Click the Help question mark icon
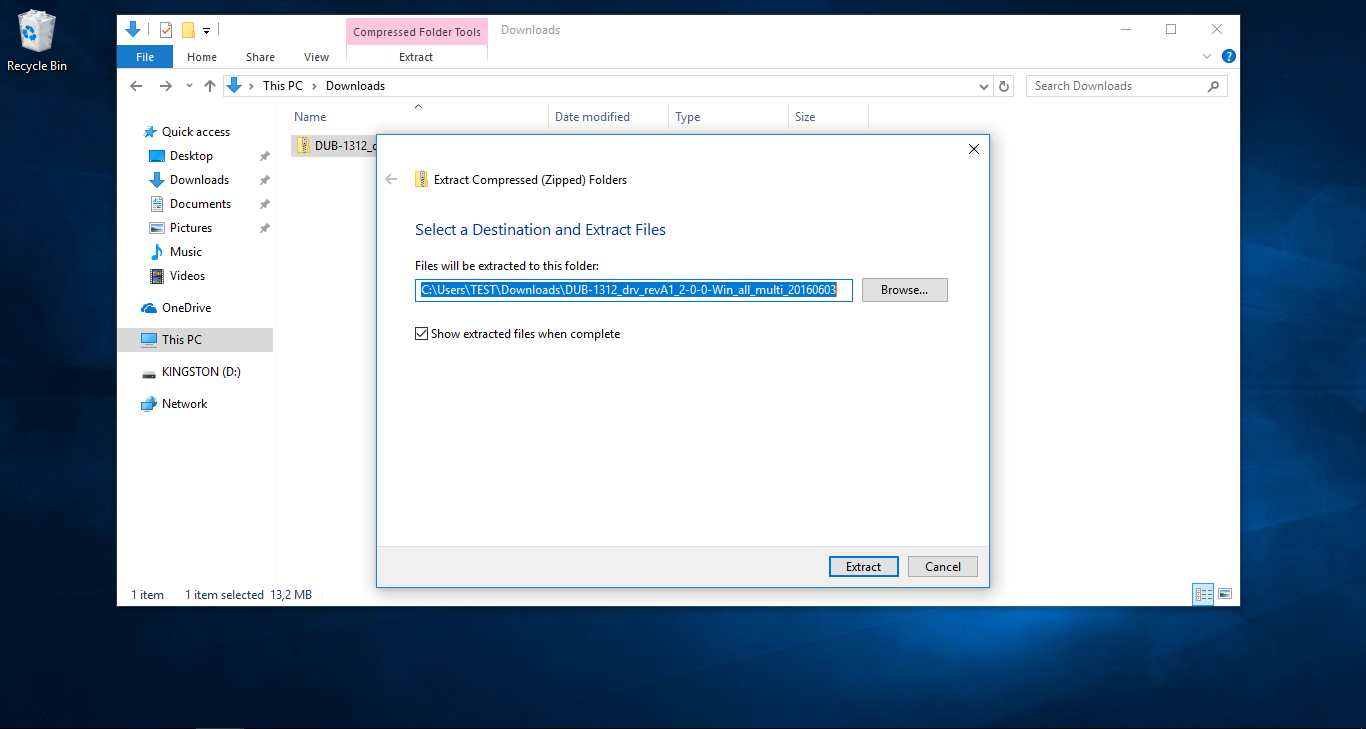 tap(1229, 57)
